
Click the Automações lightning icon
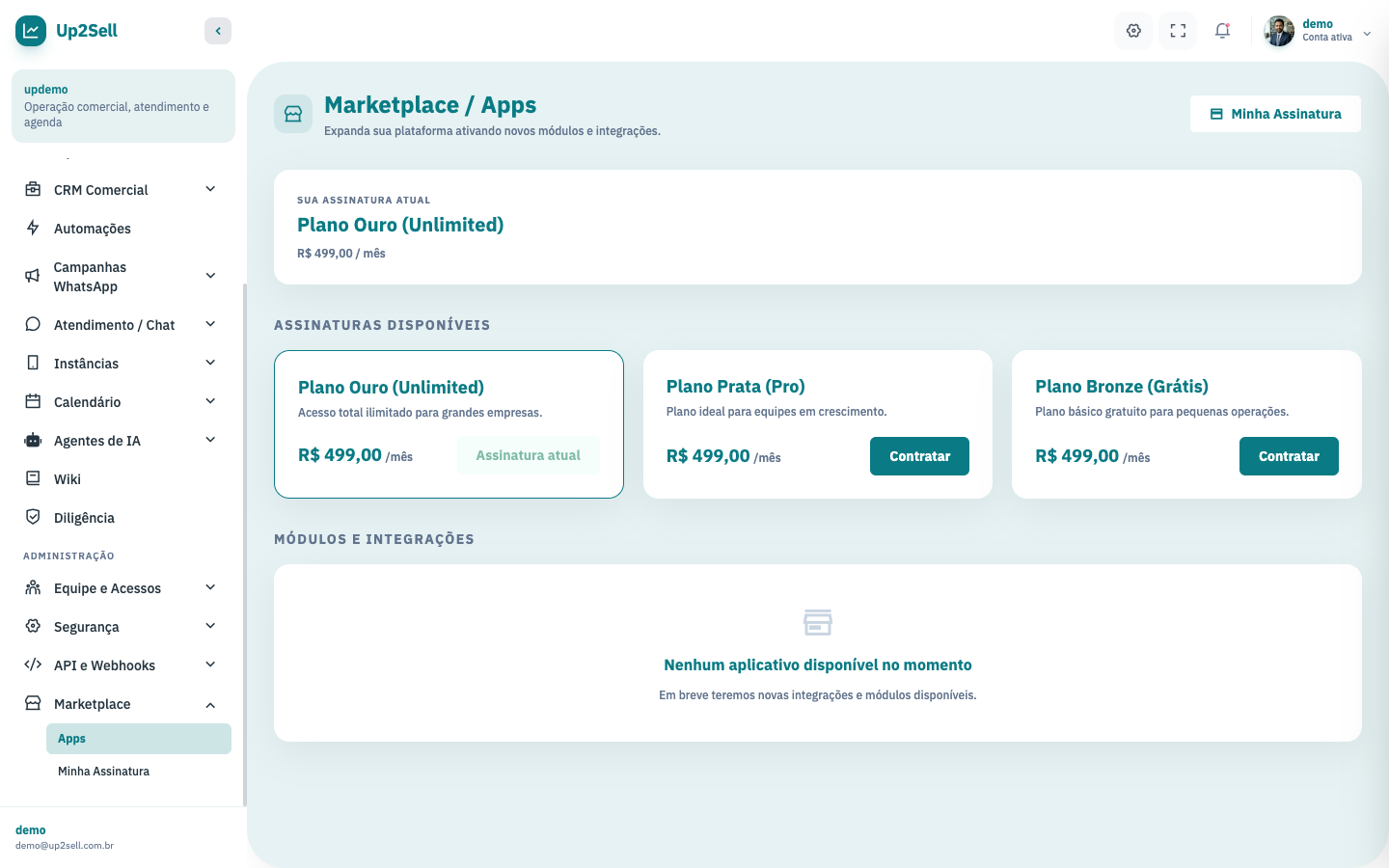[x=33, y=228]
